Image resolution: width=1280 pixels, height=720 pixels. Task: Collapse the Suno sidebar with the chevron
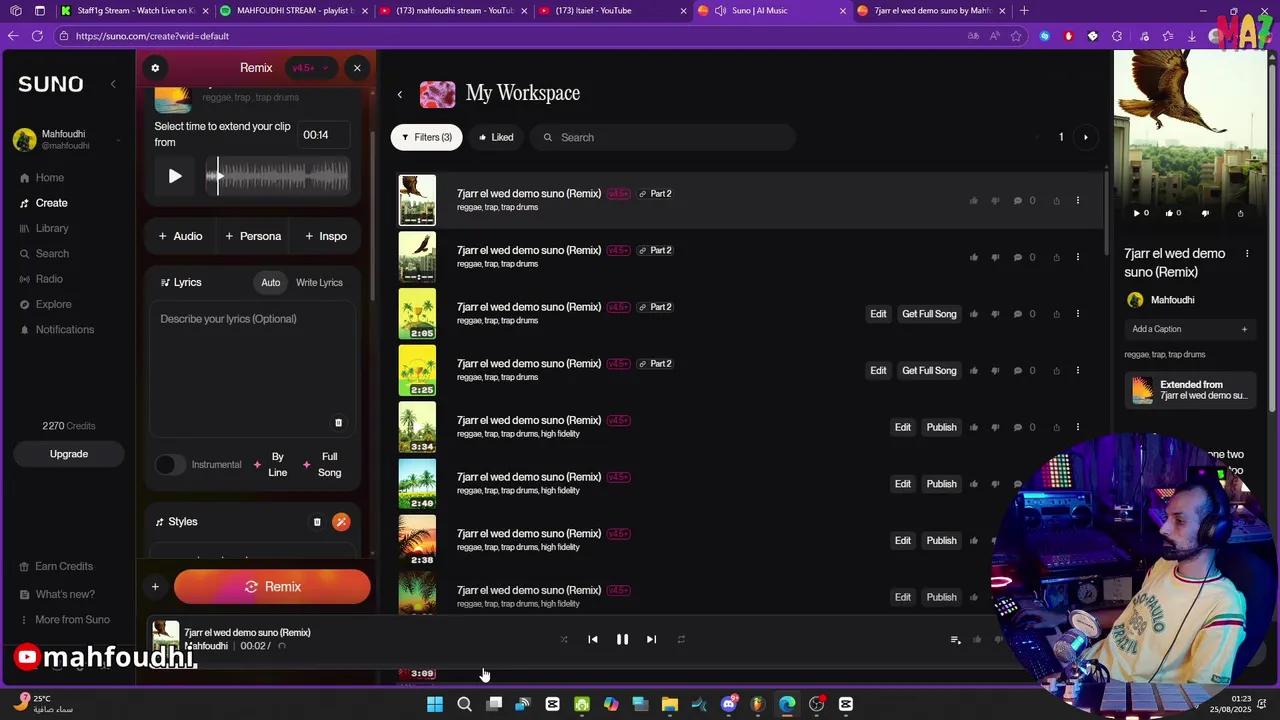coord(113,84)
